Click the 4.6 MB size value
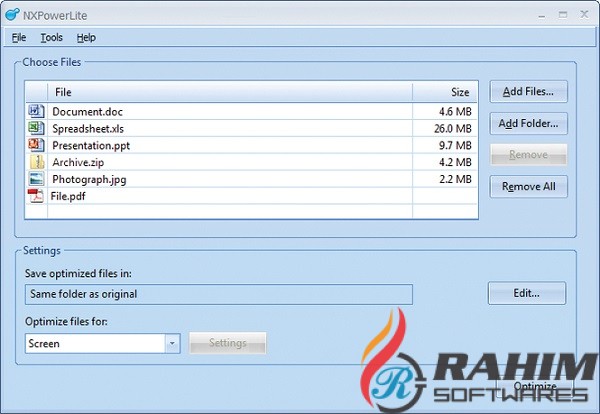600x414 pixels. pos(455,112)
